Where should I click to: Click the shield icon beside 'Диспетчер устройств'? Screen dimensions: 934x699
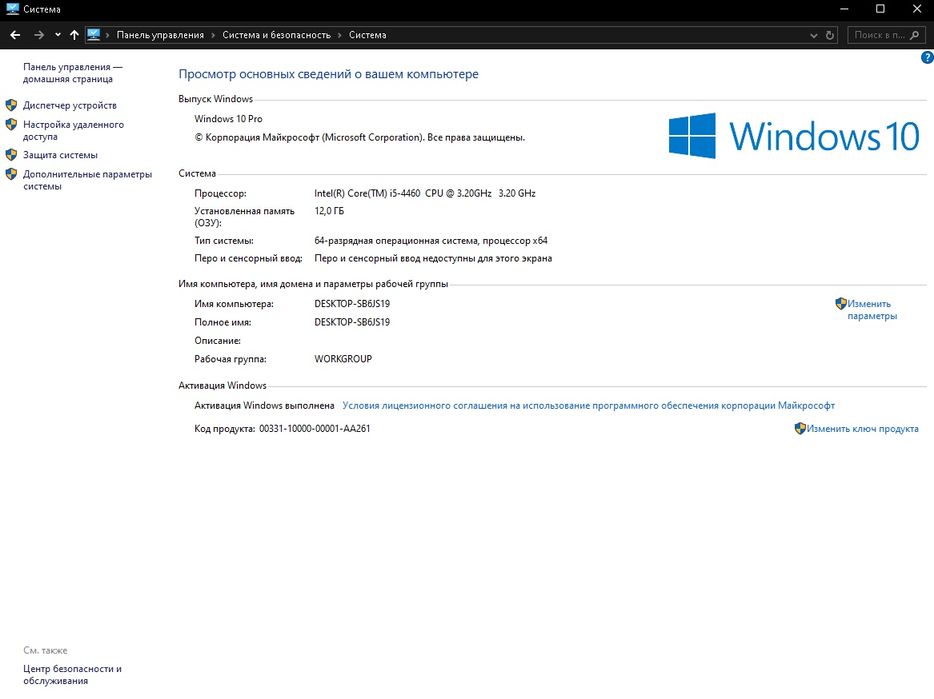click(x=11, y=105)
